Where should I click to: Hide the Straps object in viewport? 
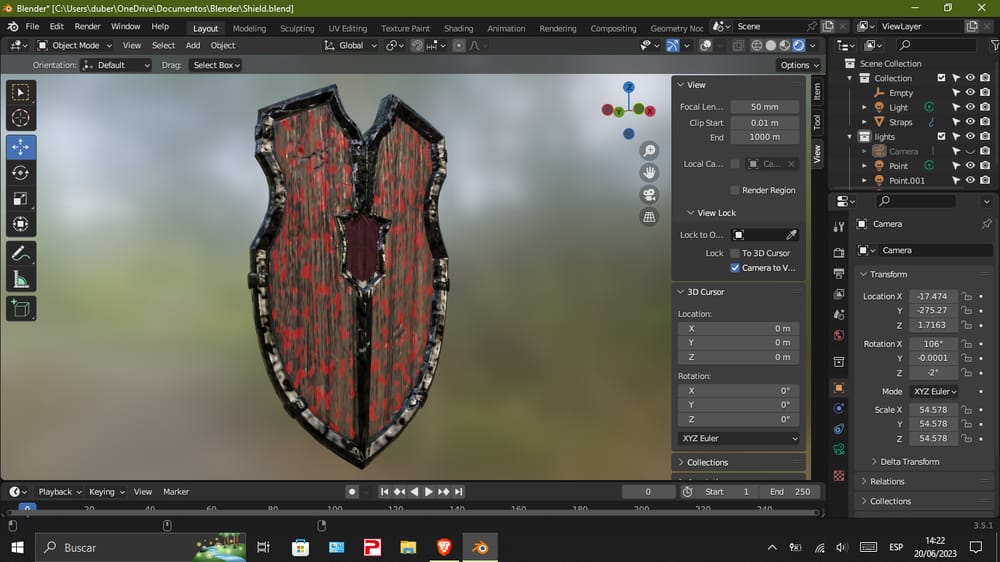[x=970, y=122]
